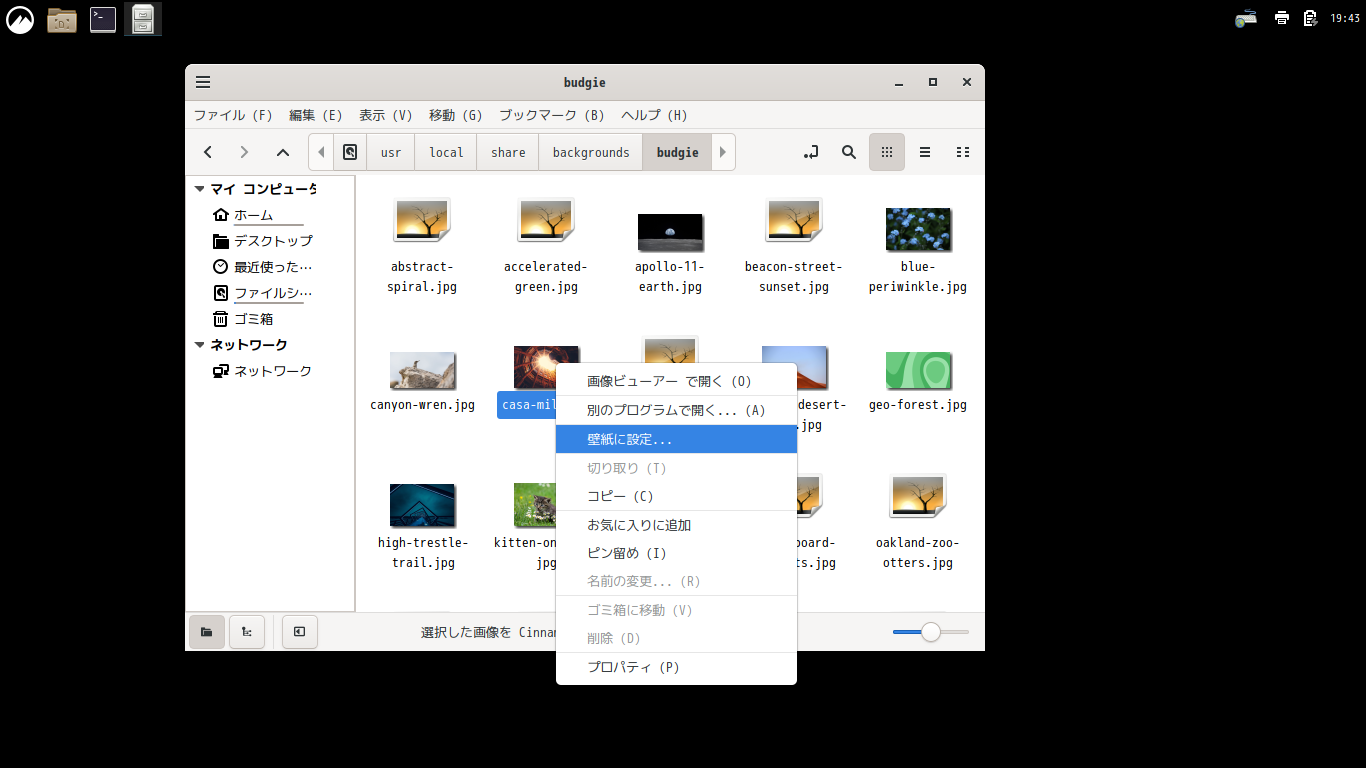Toggle location entry mode icon
Screen dimensions: 1366x768
(x=811, y=152)
